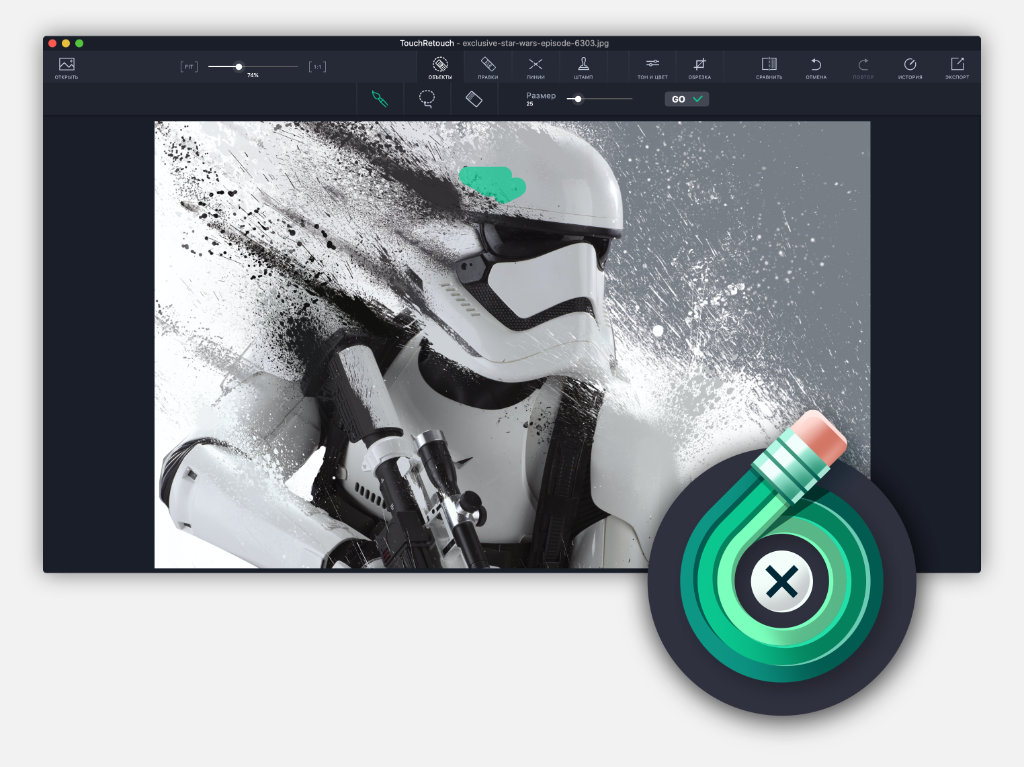Set zoom to actual size with 1:1
This screenshot has width=1024, height=767.
(x=317, y=67)
